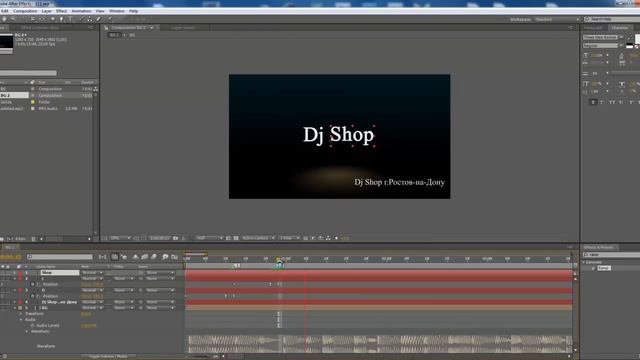Select the Puppet Pin tool
This screenshot has width=640, height=360.
[109, 19]
